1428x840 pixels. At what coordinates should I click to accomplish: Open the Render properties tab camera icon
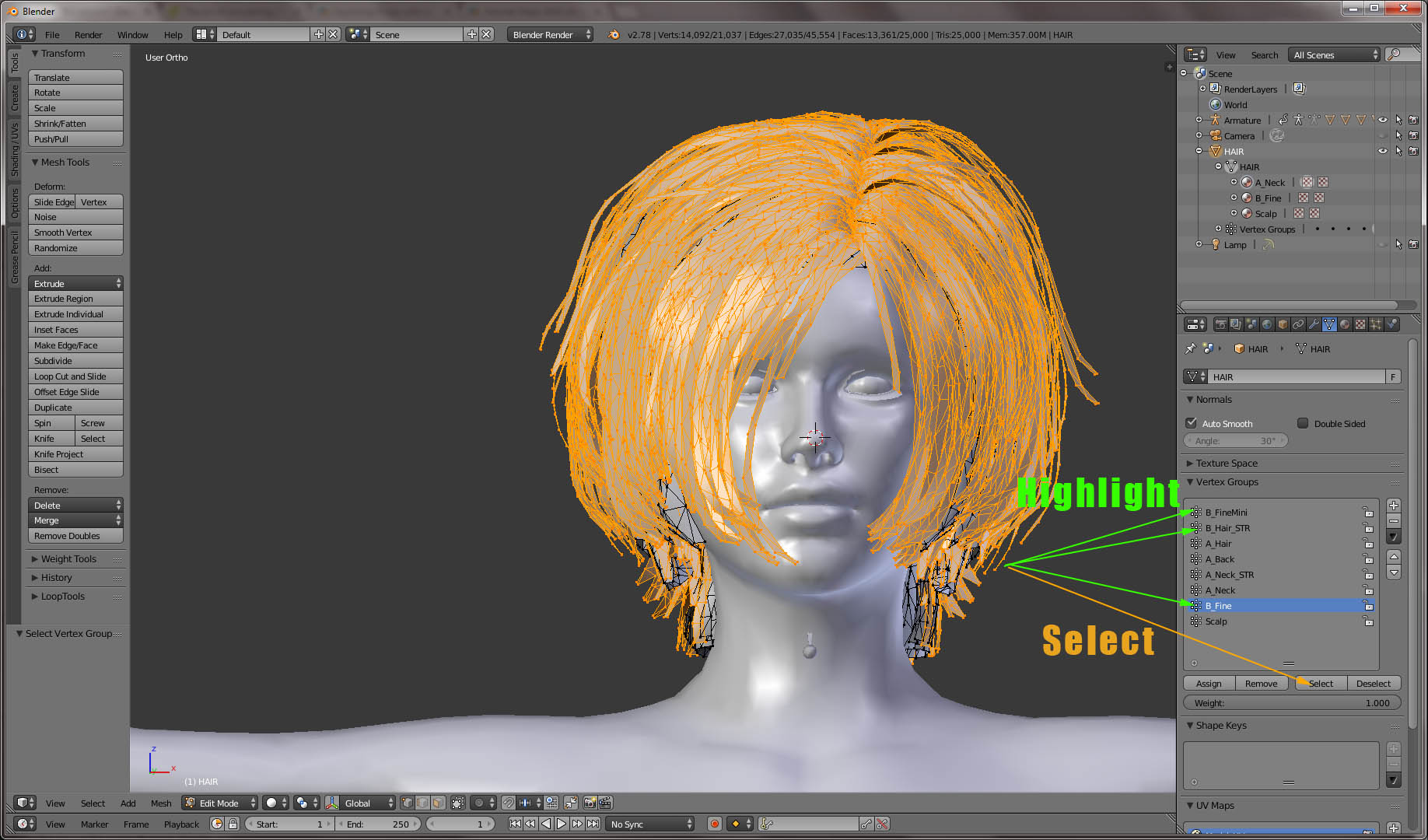[1220, 324]
